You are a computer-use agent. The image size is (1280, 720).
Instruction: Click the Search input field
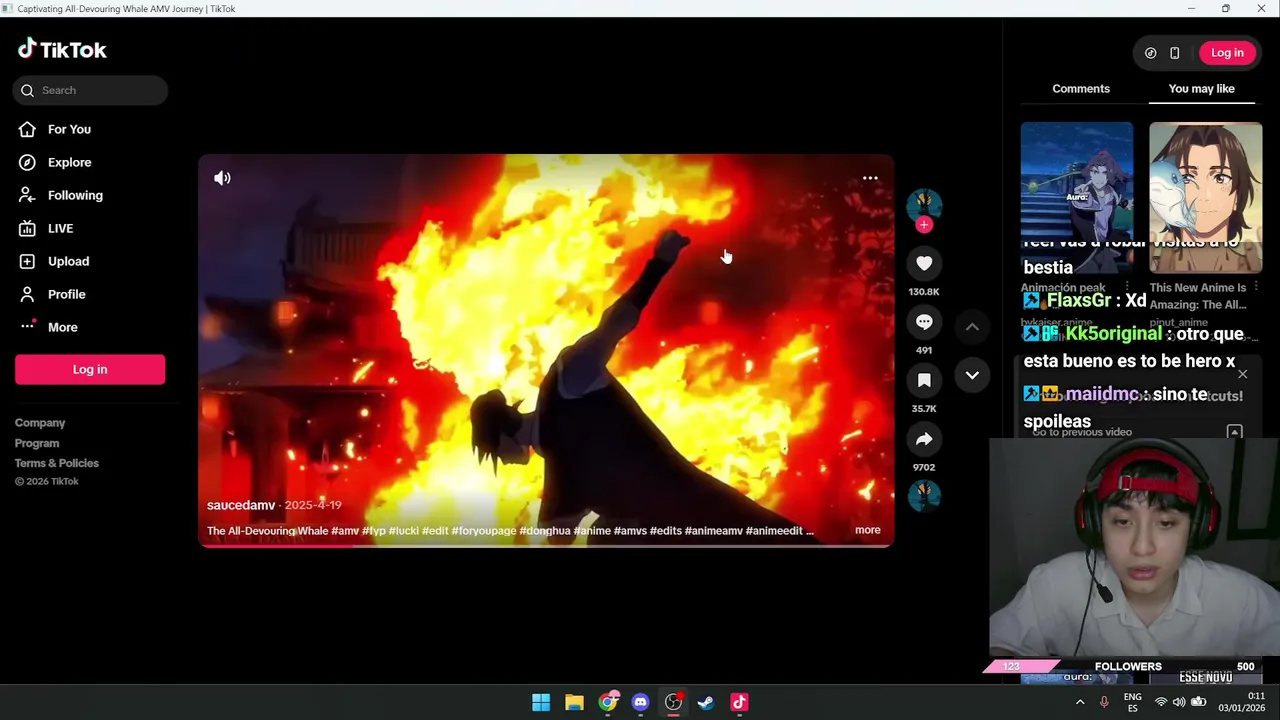point(90,90)
